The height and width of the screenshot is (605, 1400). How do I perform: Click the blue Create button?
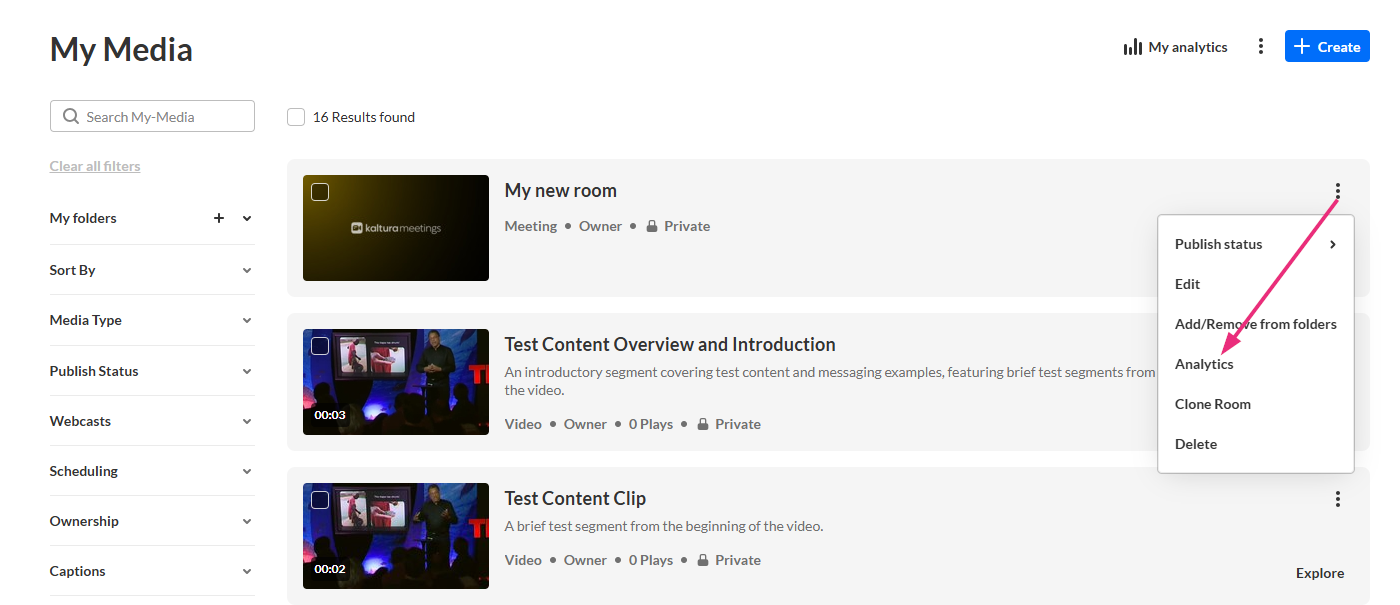[x=1327, y=46]
